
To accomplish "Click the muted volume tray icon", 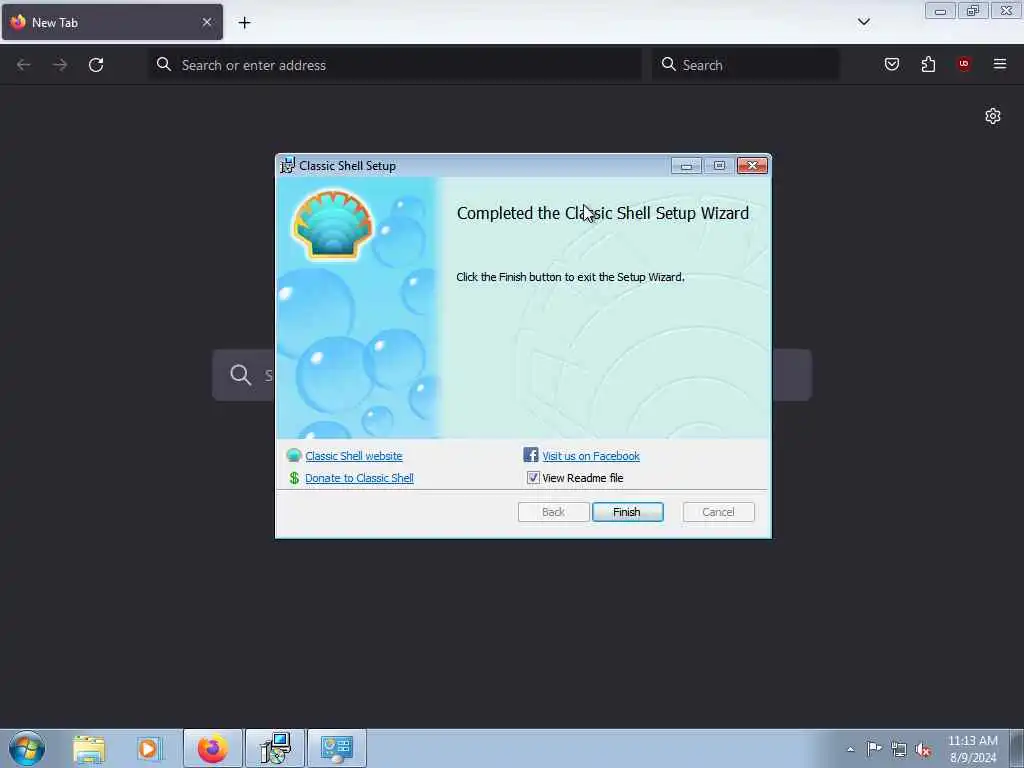I will (x=923, y=749).
